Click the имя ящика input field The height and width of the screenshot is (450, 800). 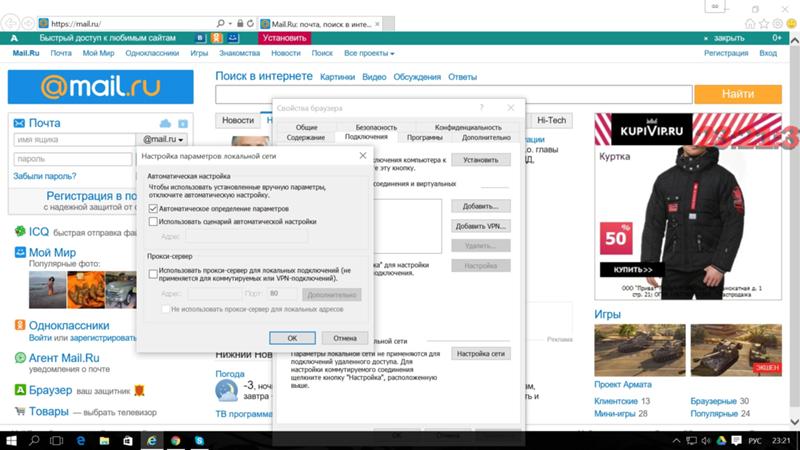pyautogui.click(x=74, y=139)
